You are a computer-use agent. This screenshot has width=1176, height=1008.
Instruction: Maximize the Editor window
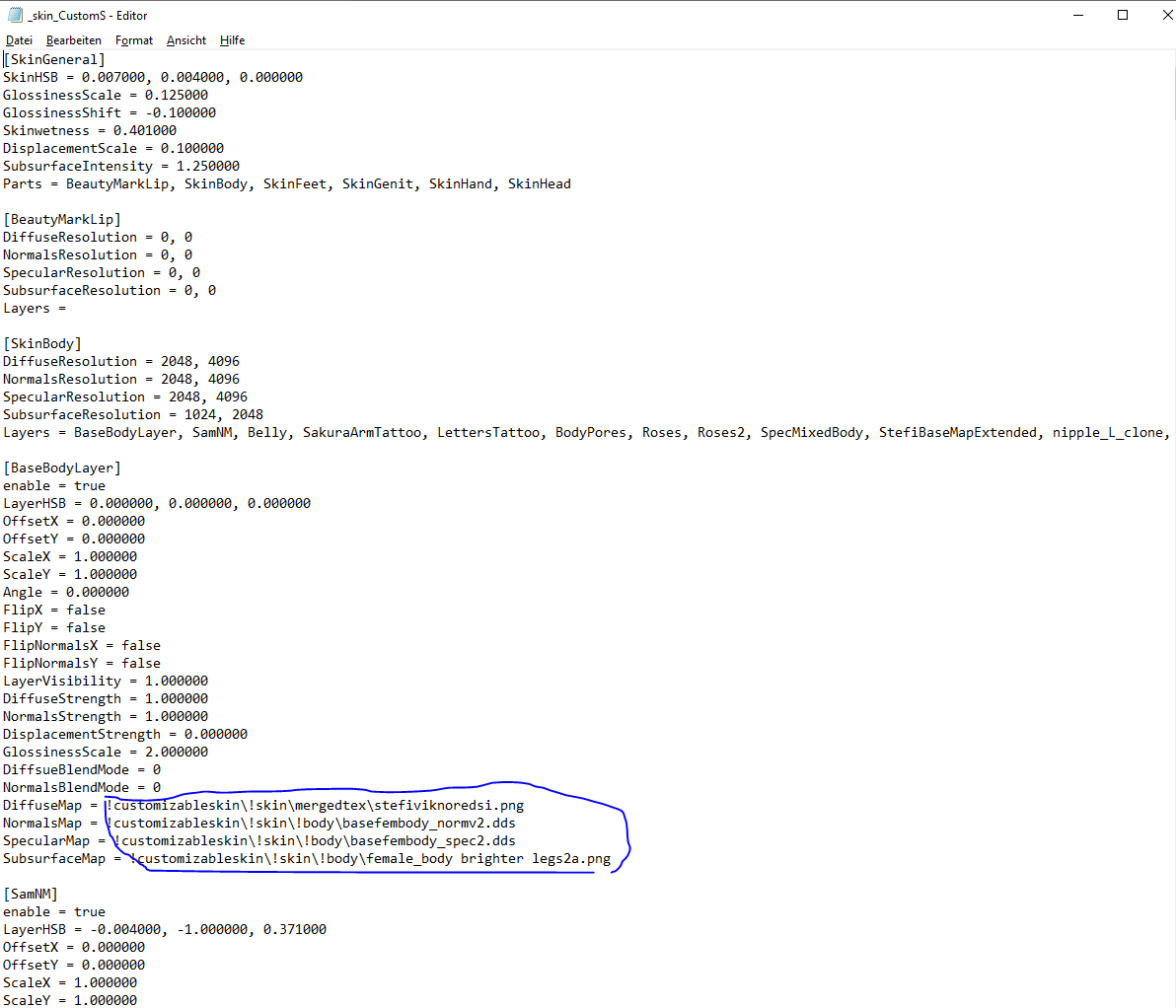1123,15
